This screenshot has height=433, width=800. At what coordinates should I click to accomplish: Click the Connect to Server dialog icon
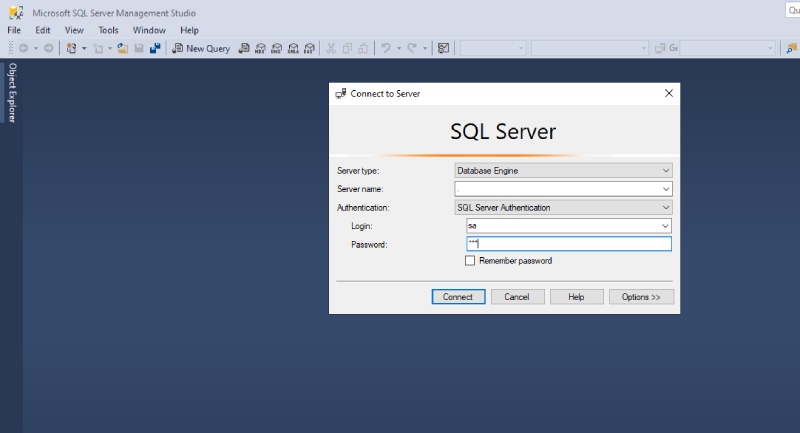(340, 93)
